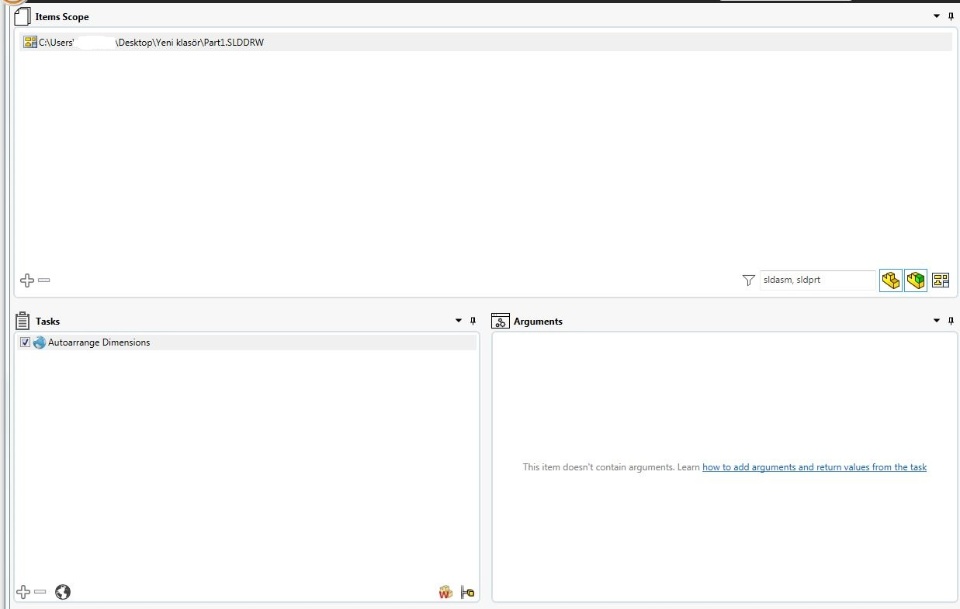Toggle the drawing file filter icon
960x609 pixels.
pos(940,280)
